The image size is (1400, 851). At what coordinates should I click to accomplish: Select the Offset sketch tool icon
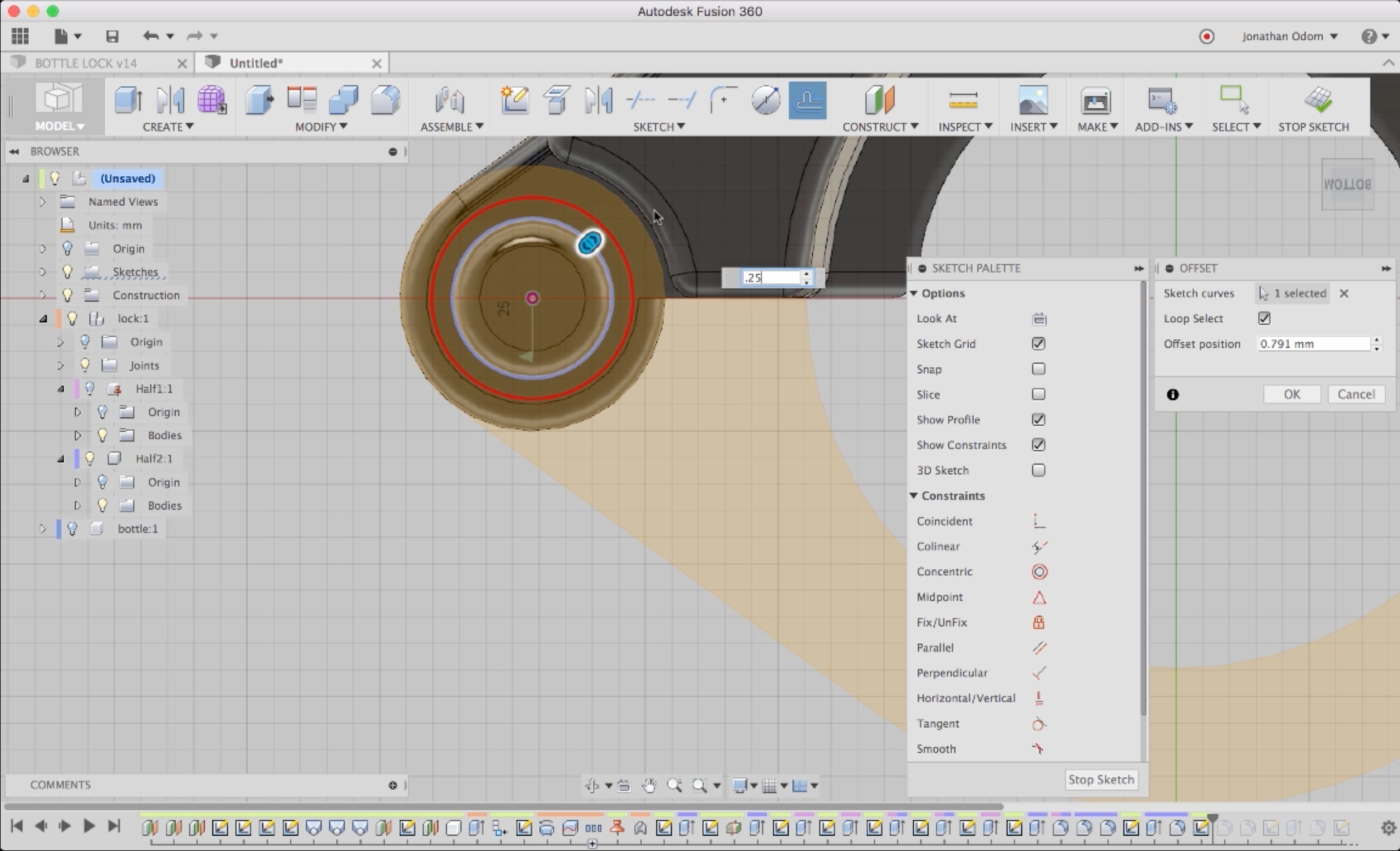807,100
